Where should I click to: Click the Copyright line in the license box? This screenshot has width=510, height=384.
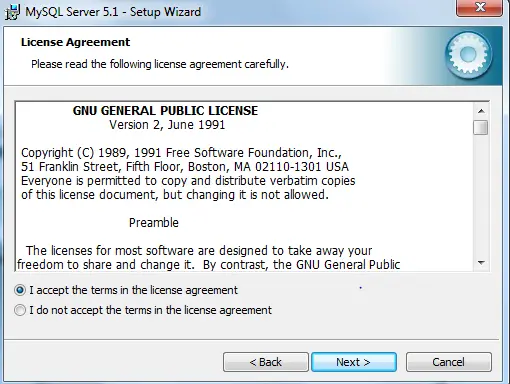[x=181, y=153]
